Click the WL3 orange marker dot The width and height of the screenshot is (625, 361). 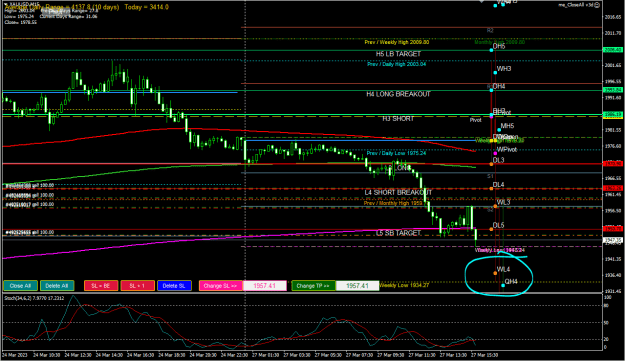[x=495, y=206]
